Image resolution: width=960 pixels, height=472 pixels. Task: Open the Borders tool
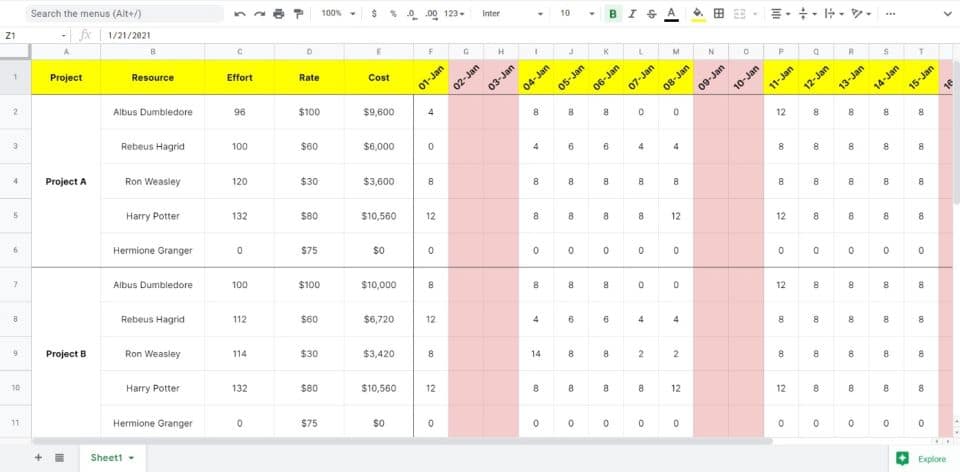tap(719, 13)
